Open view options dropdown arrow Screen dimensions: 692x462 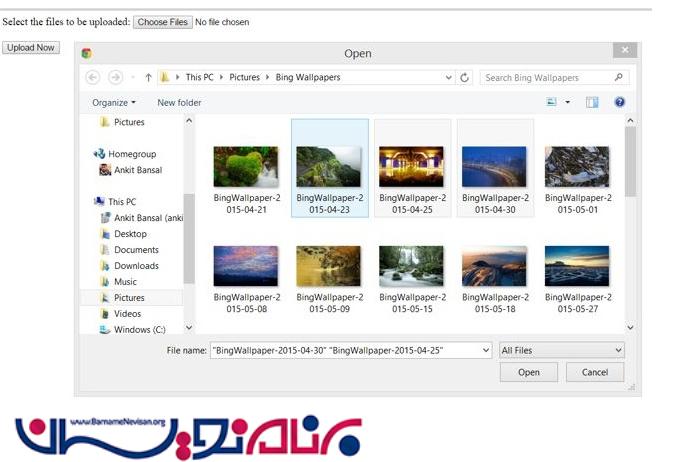(568, 102)
